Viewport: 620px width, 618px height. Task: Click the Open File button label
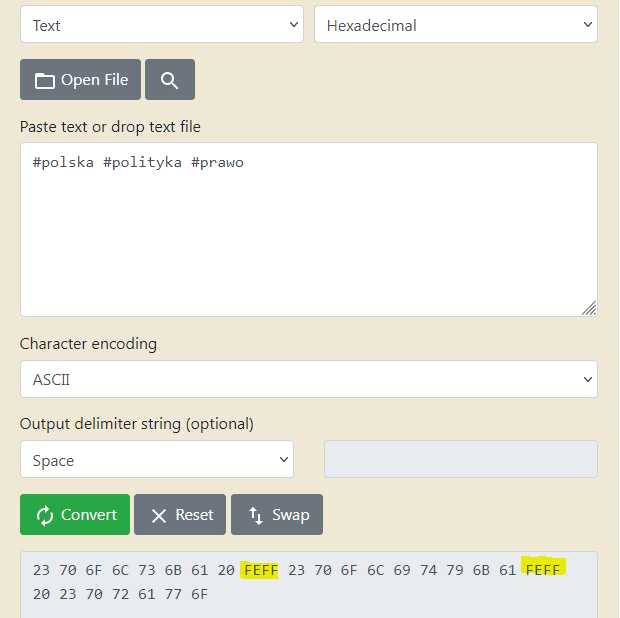tap(95, 80)
